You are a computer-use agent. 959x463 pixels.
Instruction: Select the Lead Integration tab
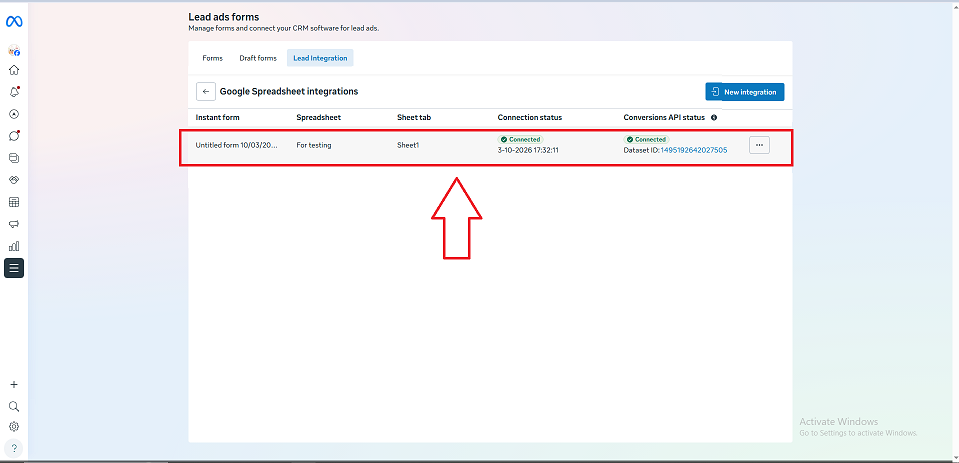point(320,58)
